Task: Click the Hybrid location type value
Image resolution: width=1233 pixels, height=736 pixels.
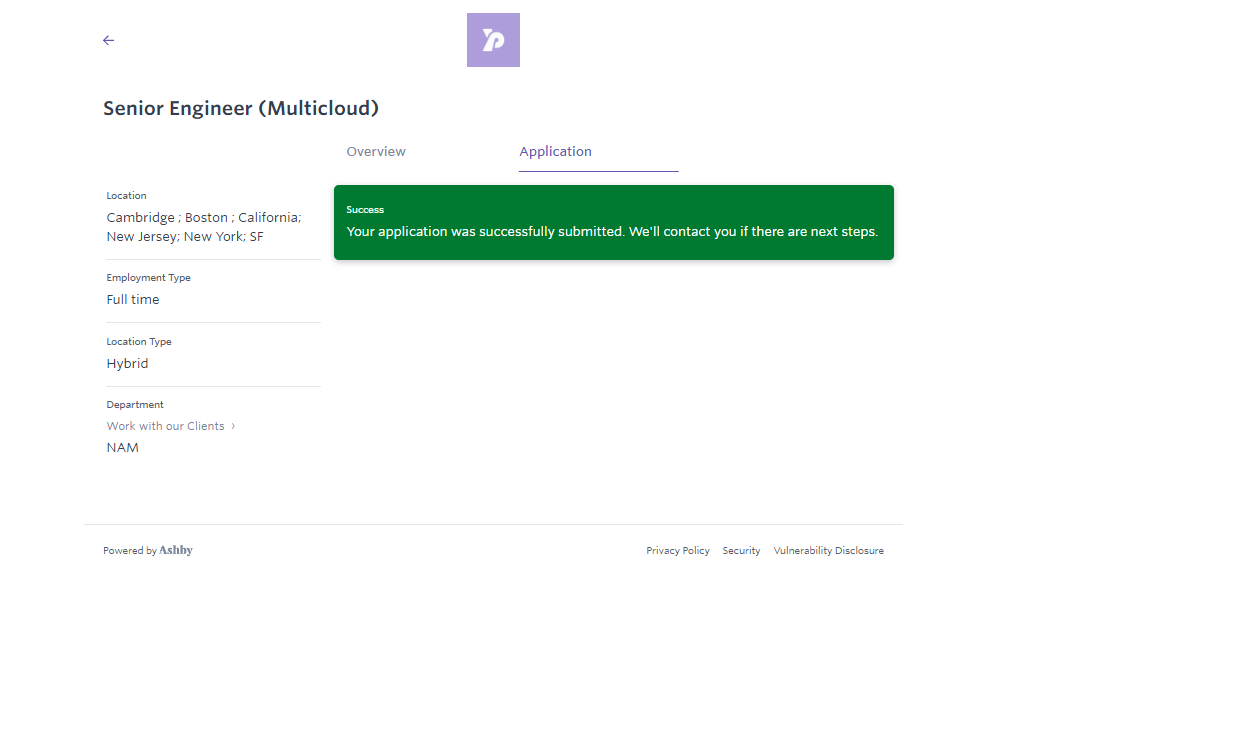Action: [127, 364]
